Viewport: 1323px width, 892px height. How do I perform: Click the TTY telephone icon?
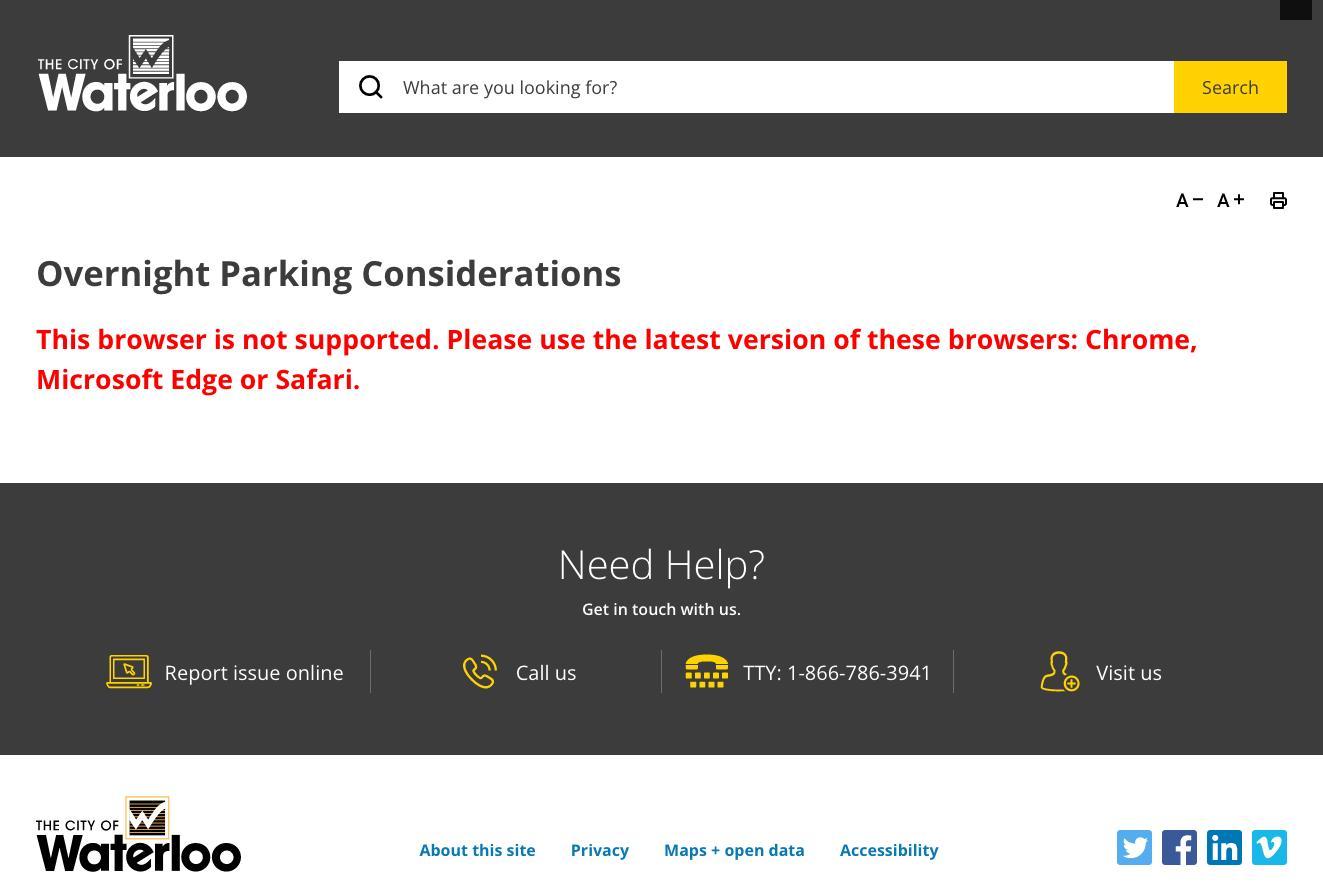pyautogui.click(x=707, y=671)
